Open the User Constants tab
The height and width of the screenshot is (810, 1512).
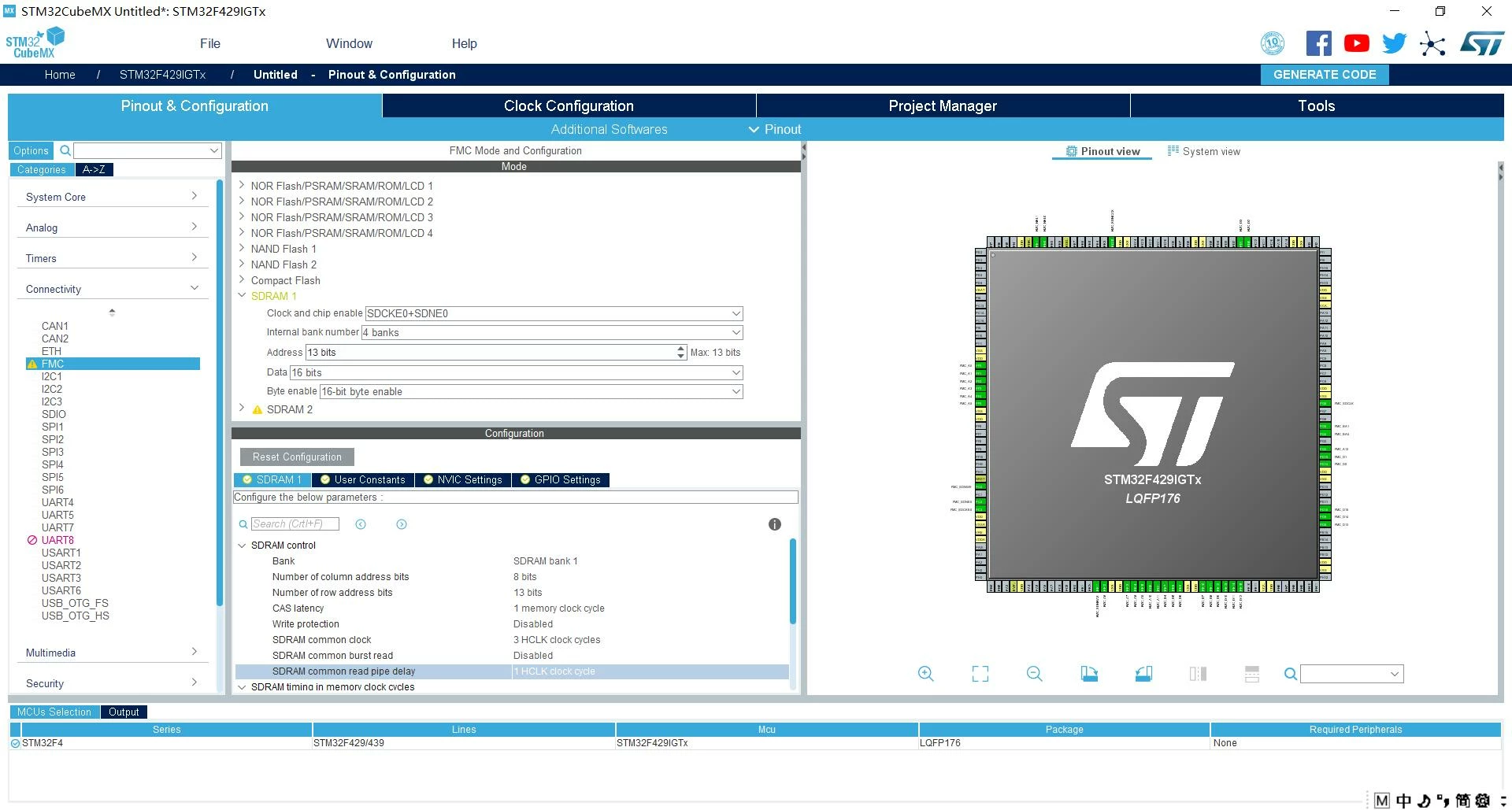tap(363, 480)
